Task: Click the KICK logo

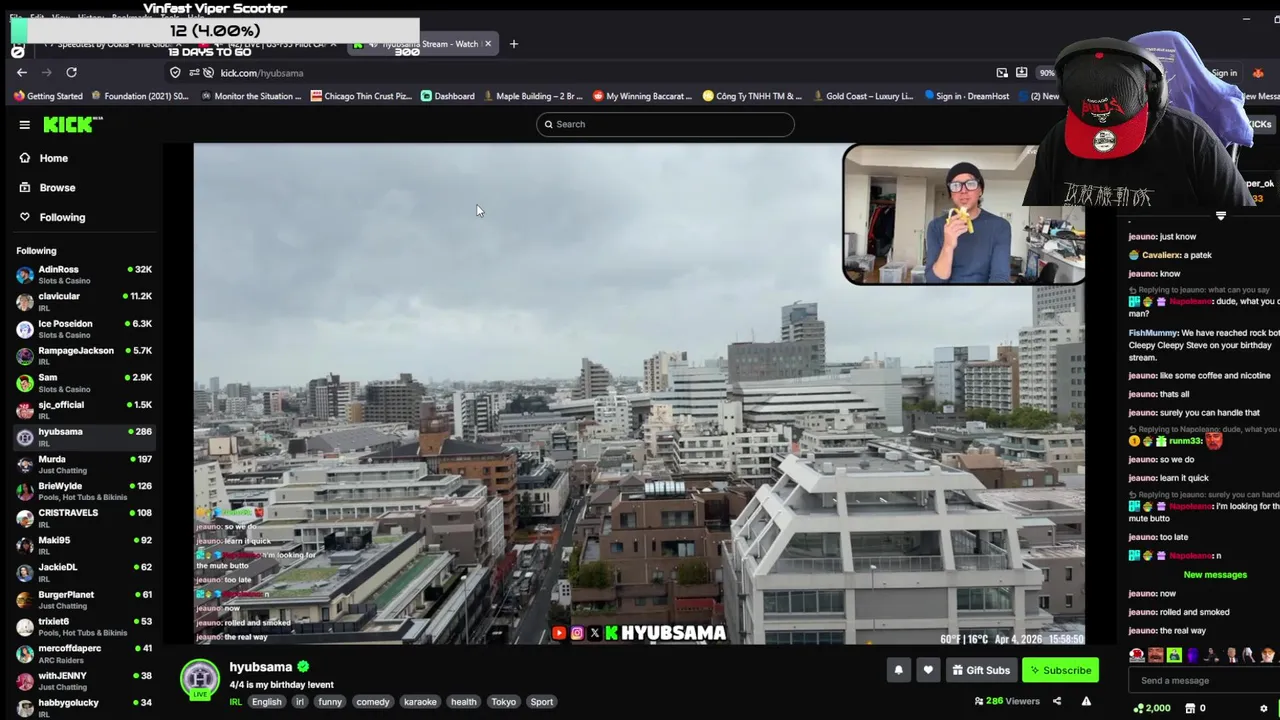Action: point(73,124)
